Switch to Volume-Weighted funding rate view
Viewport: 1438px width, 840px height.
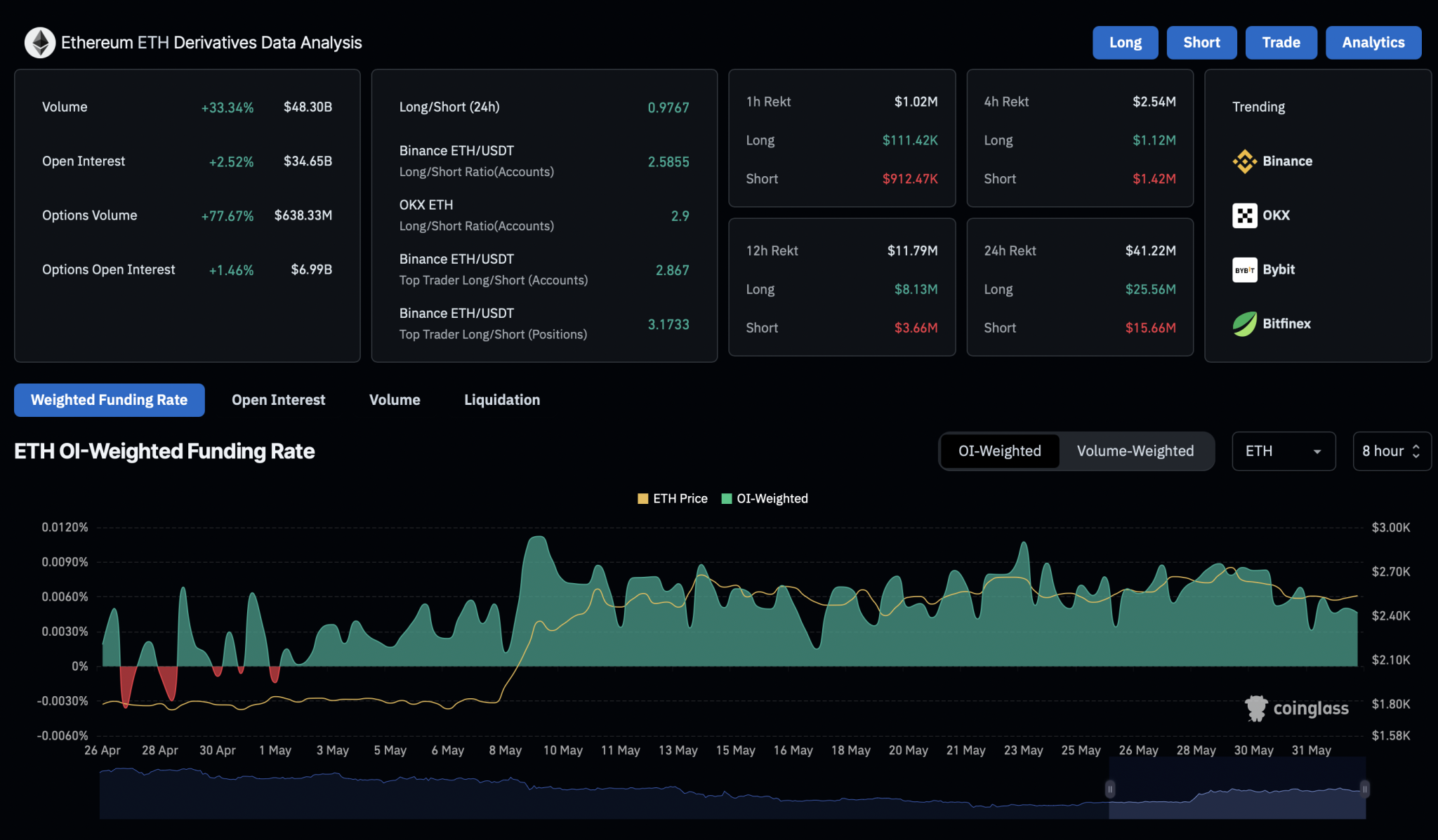click(1136, 451)
